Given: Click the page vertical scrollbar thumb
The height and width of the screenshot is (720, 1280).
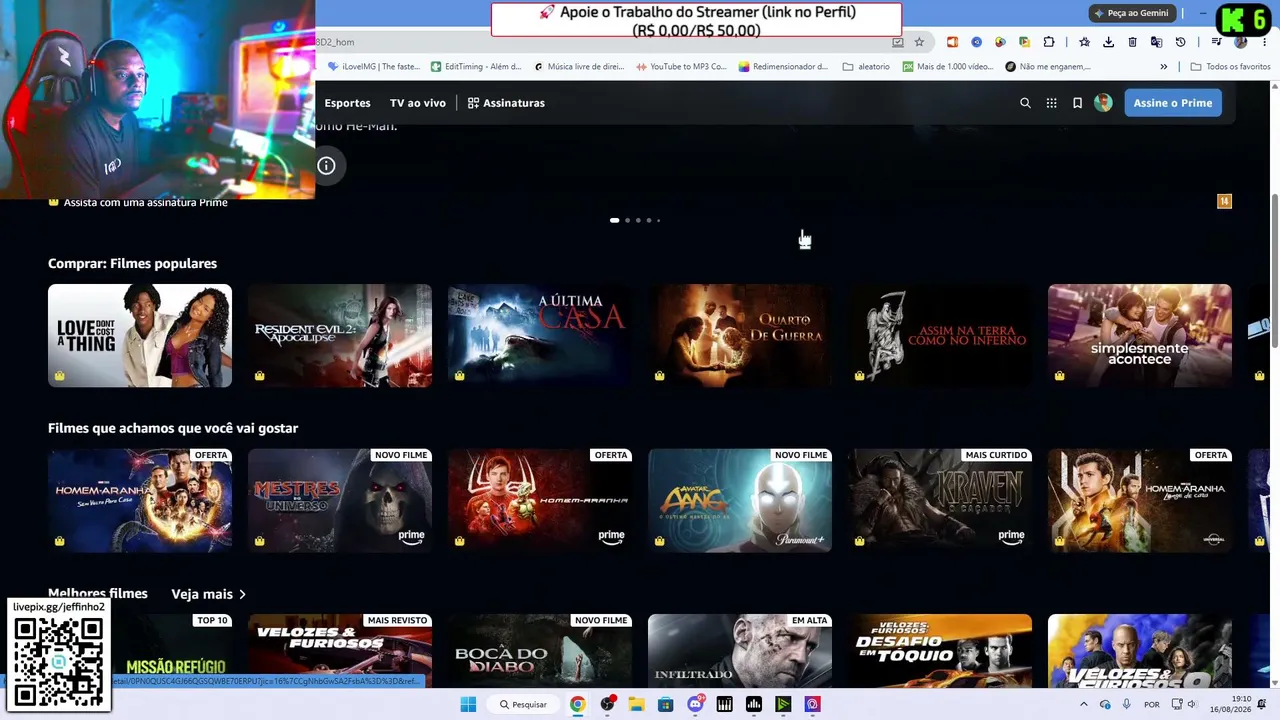Looking at the screenshot, I should click(1274, 272).
